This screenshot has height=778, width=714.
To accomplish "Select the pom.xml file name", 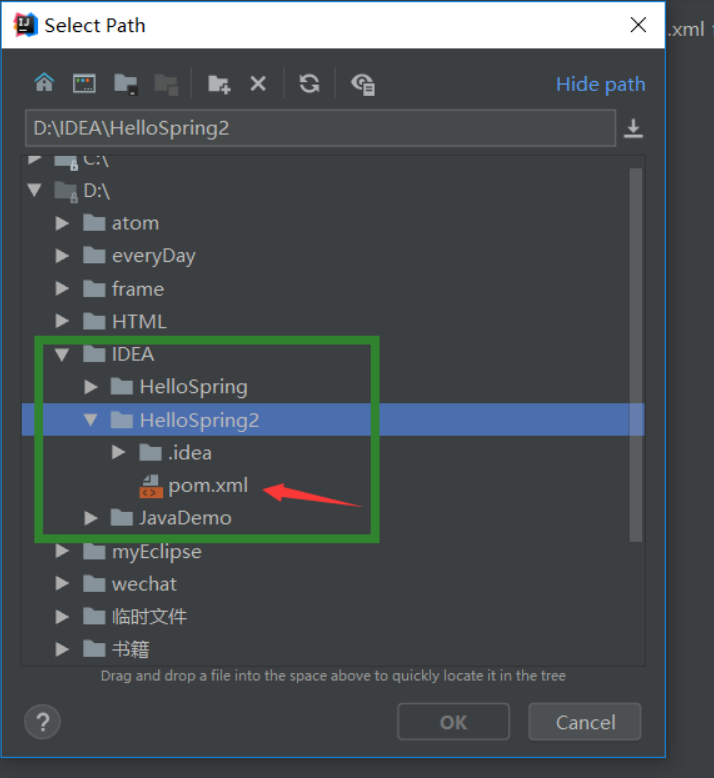I will pos(208,486).
